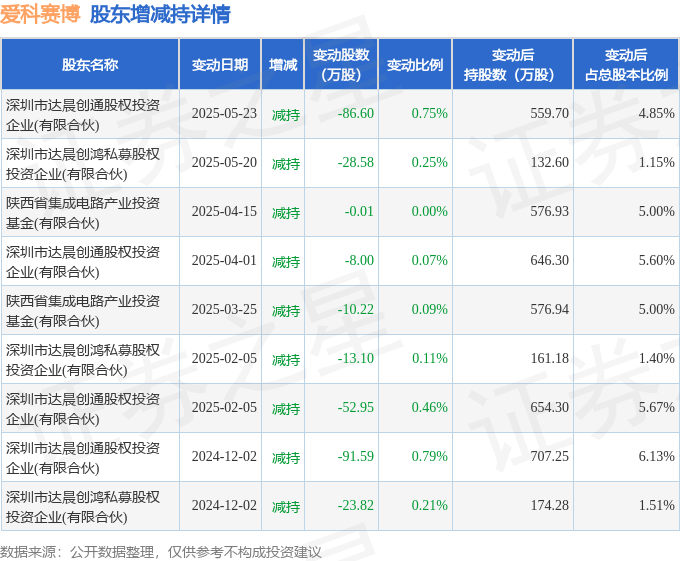The width and height of the screenshot is (680, 561).
Task: Click the share change value -13.10
Action: [x=356, y=359]
